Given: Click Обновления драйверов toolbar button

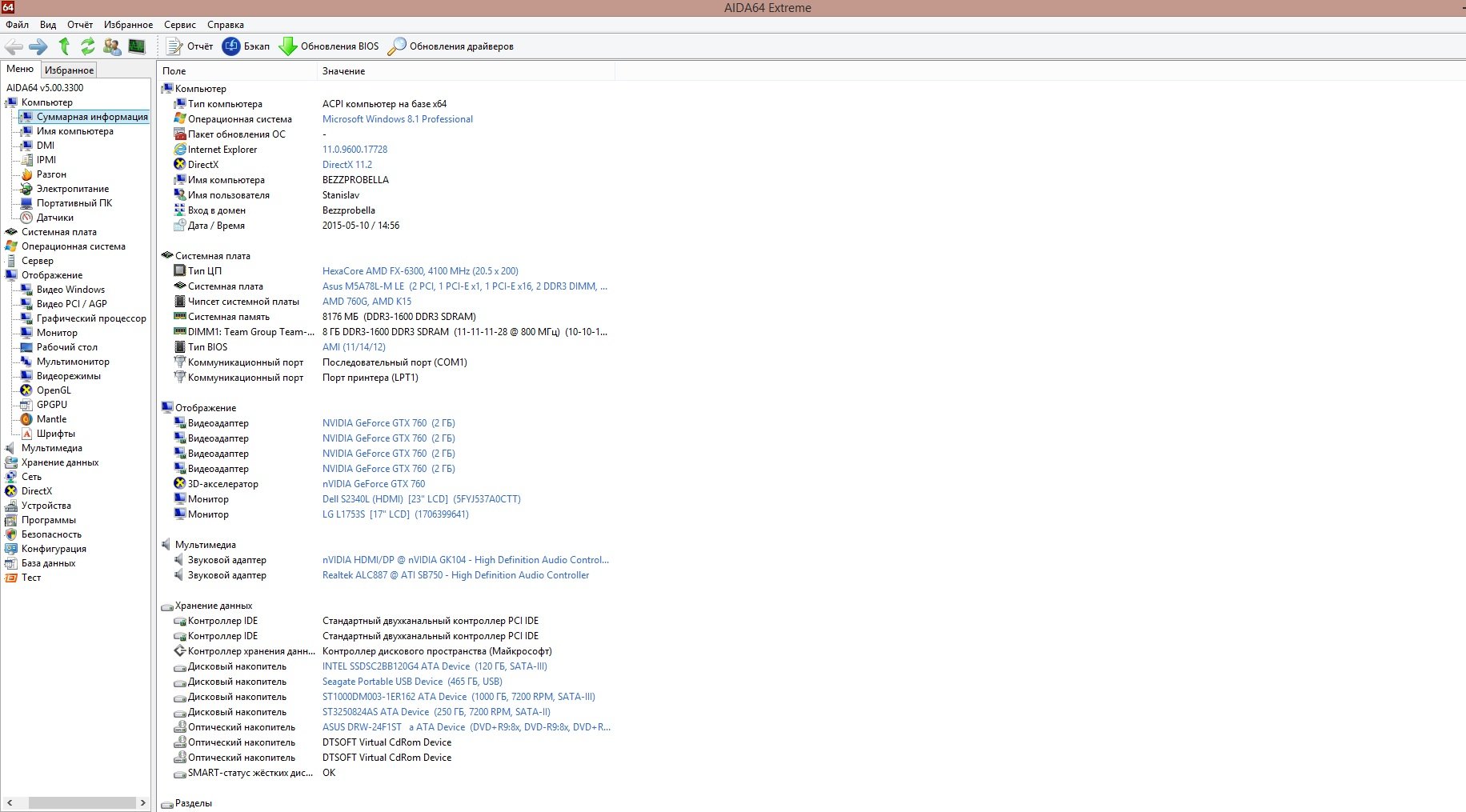Looking at the screenshot, I should [x=451, y=46].
